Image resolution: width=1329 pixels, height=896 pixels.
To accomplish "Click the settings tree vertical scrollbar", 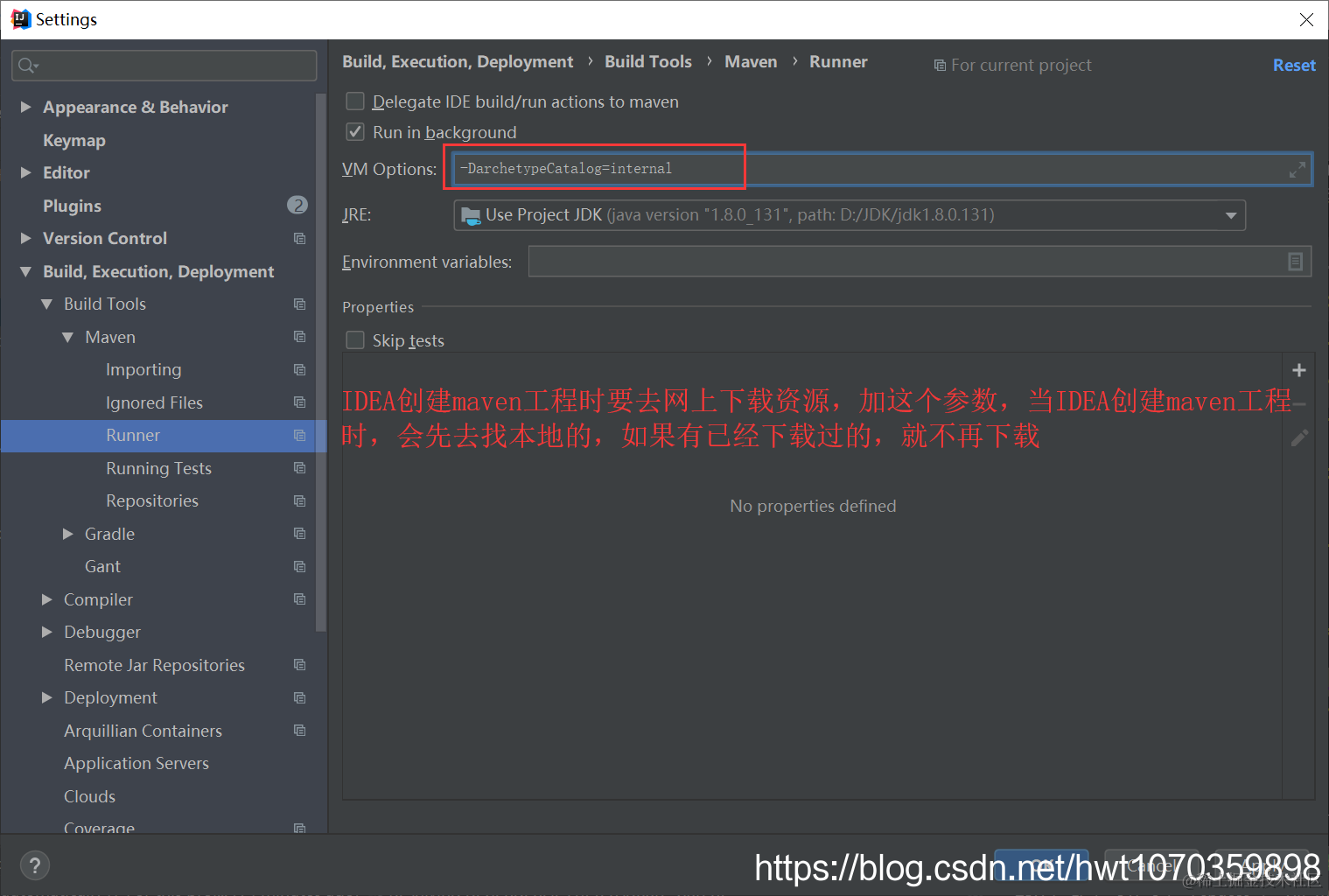I will point(320,363).
